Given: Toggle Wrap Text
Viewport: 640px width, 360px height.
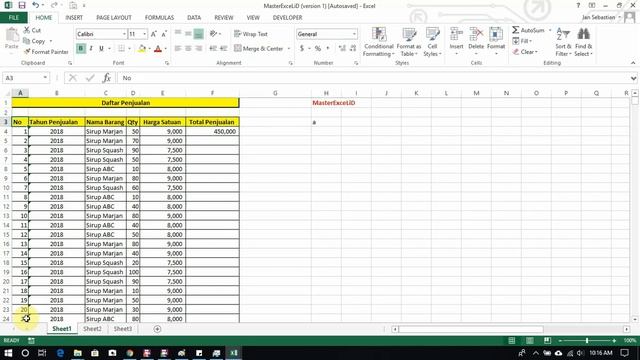Looking at the screenshot, I should [251, 34].
